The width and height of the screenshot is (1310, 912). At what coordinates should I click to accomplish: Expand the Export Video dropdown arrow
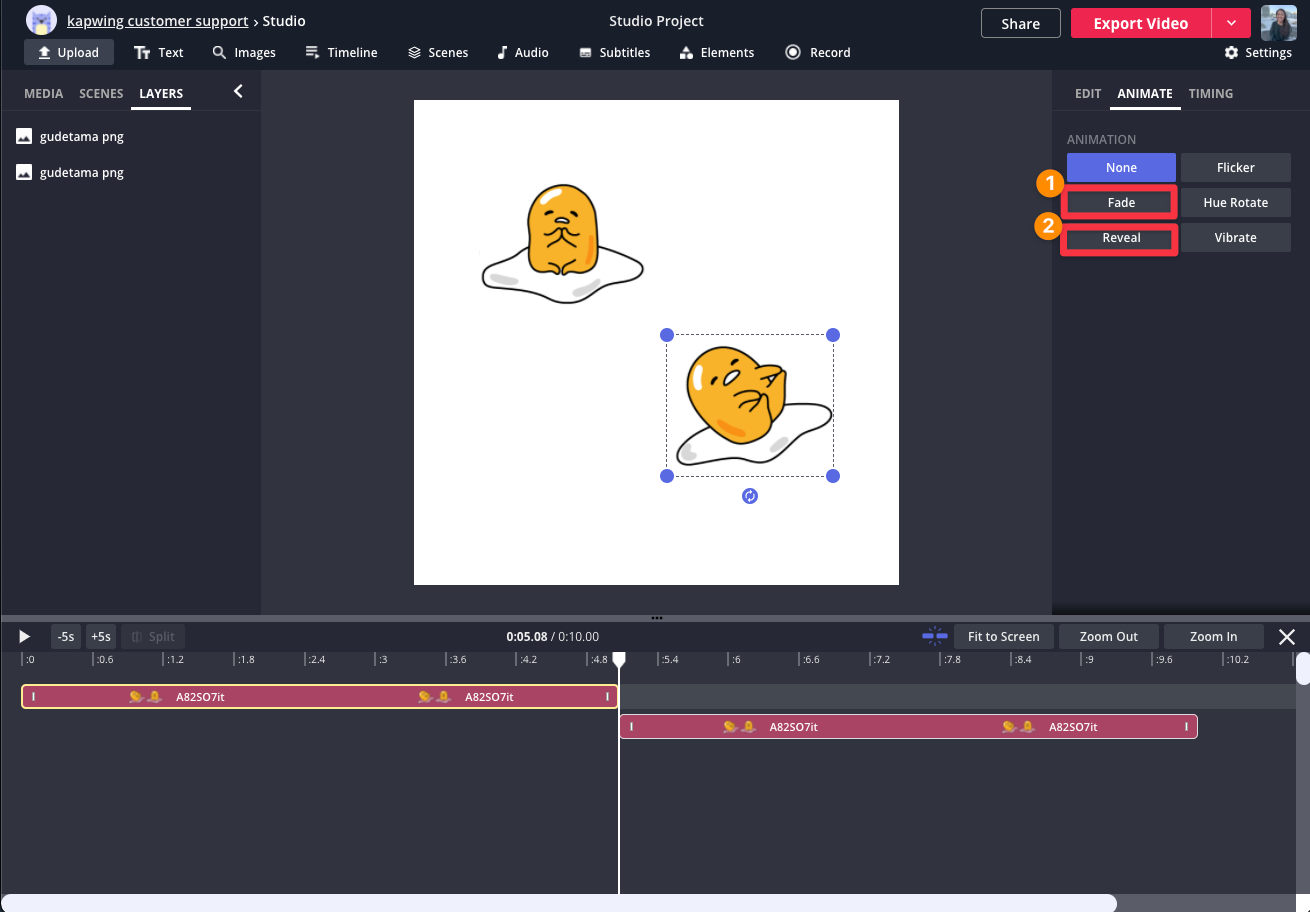pos(1231,23)
